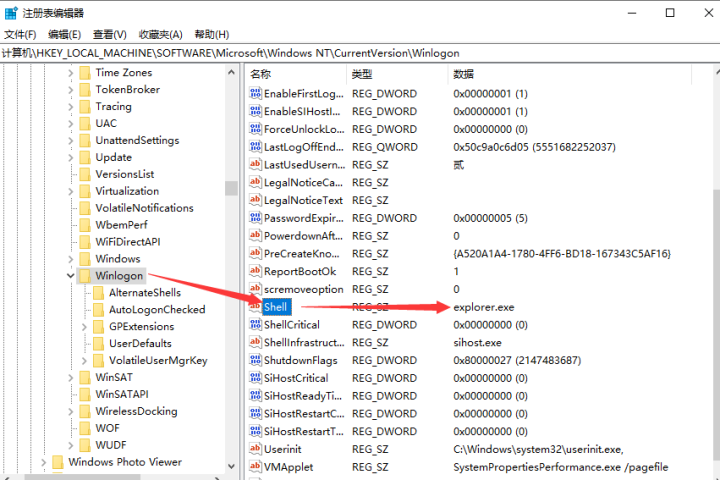The height and width of the screenshot is (480, 720).
Task: Click the LegalNoticeText string value icon
Action: (255, 200)
